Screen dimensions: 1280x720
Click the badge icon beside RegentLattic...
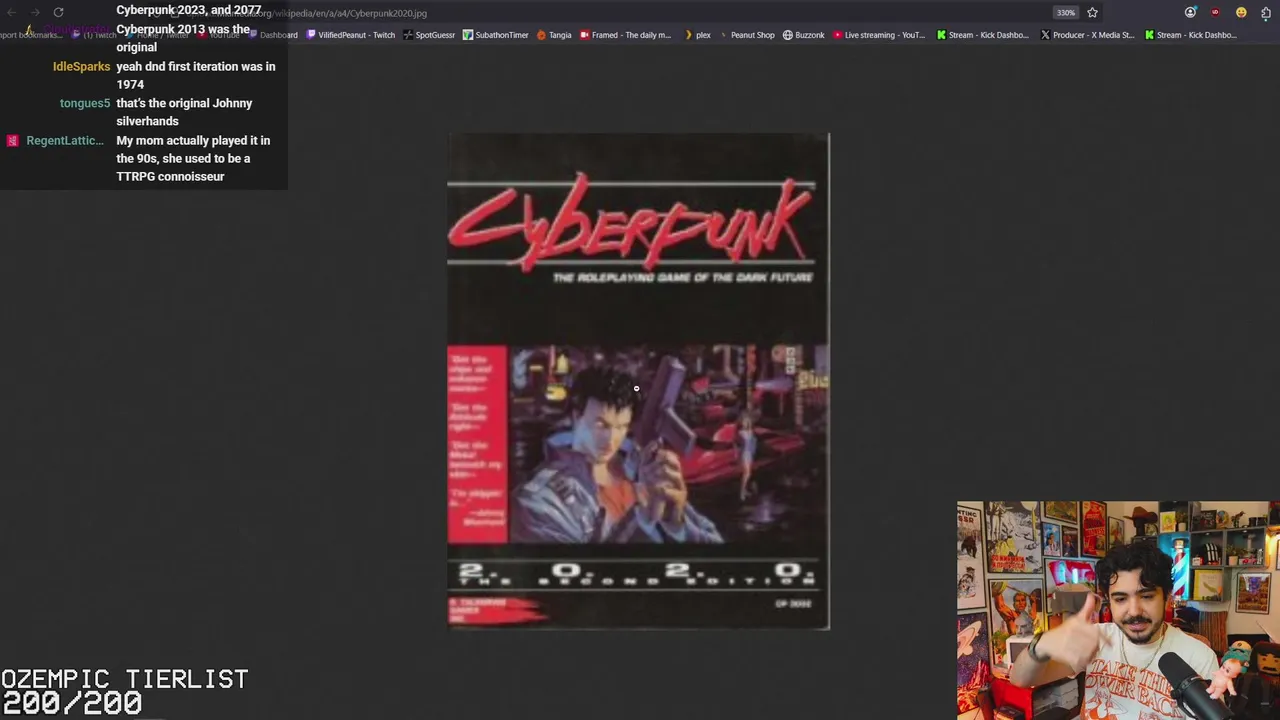[x=12, y=140]
